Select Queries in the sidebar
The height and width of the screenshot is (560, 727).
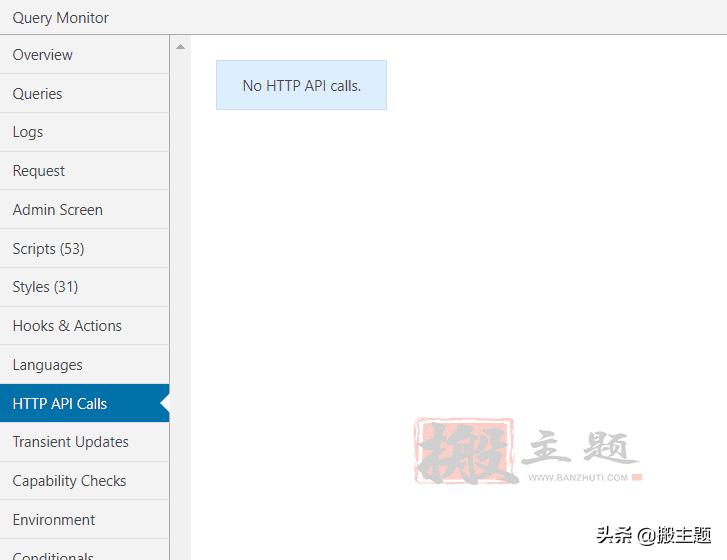[x=38, y=94]
